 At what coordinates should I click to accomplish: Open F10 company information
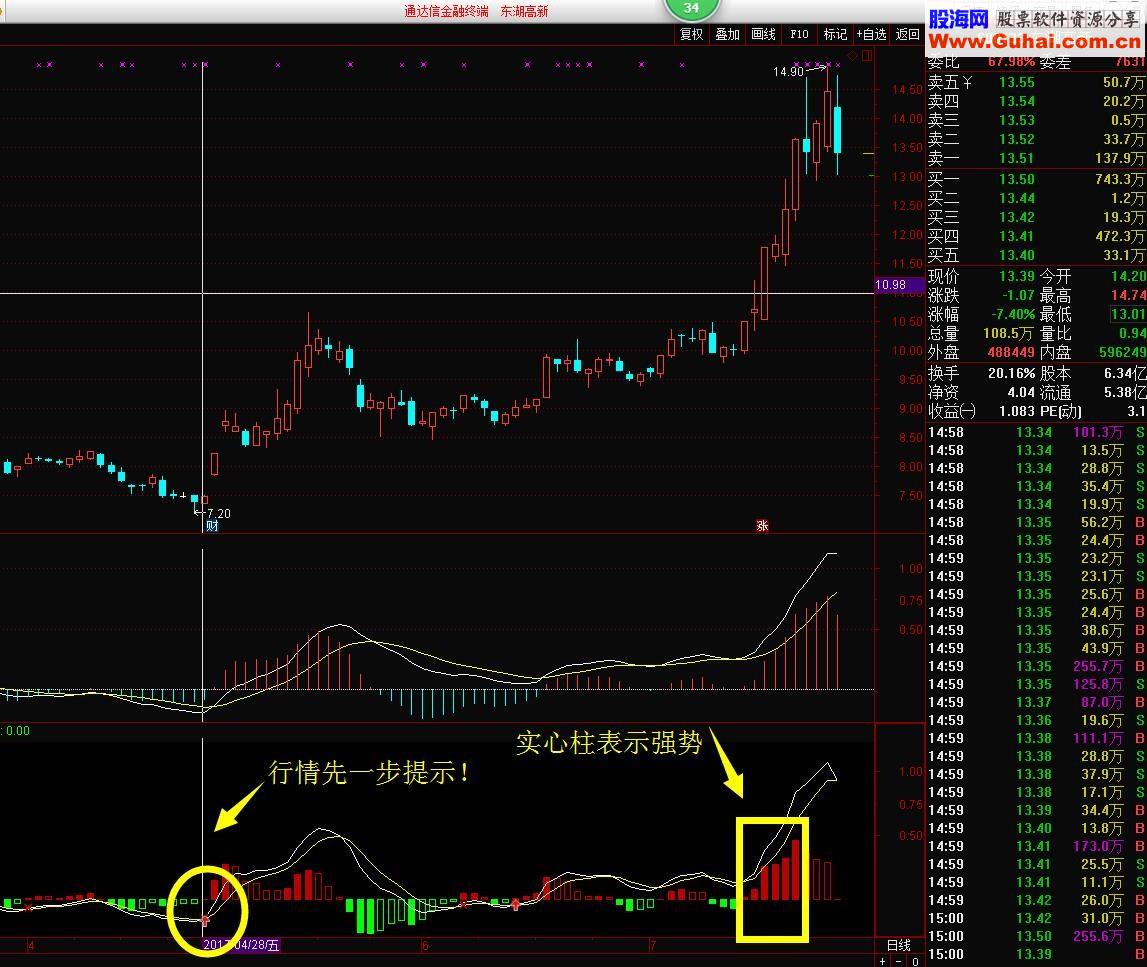point(799,34)
